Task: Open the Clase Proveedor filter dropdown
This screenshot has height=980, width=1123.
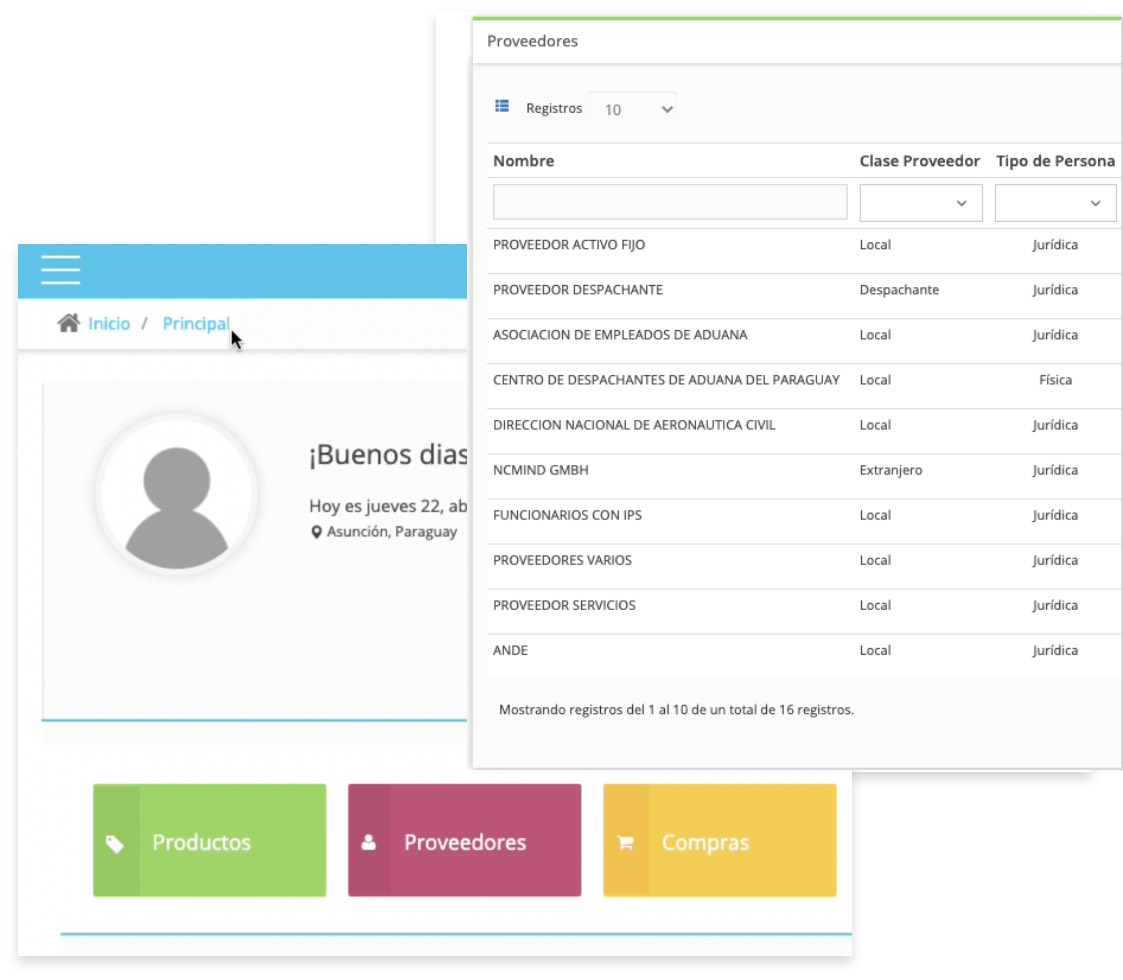Action: (x=921, y=203)
